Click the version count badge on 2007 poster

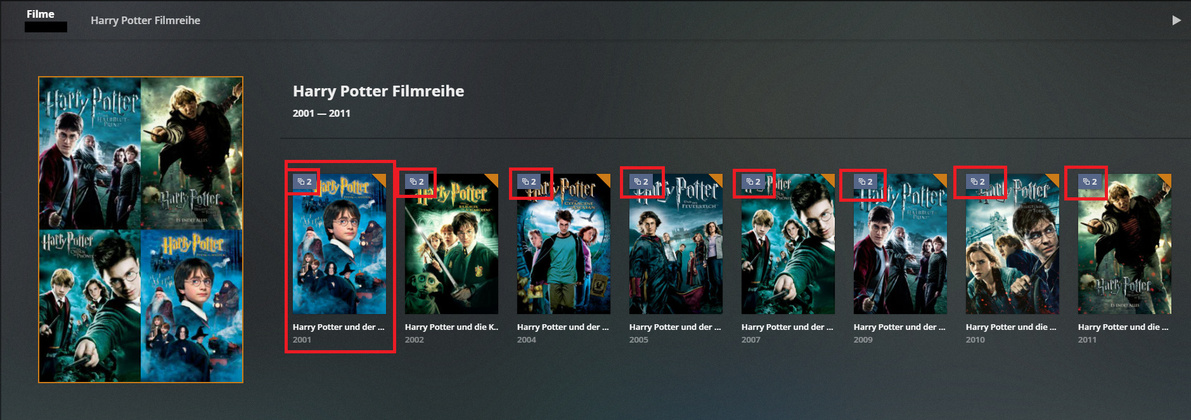coord(753,182)
